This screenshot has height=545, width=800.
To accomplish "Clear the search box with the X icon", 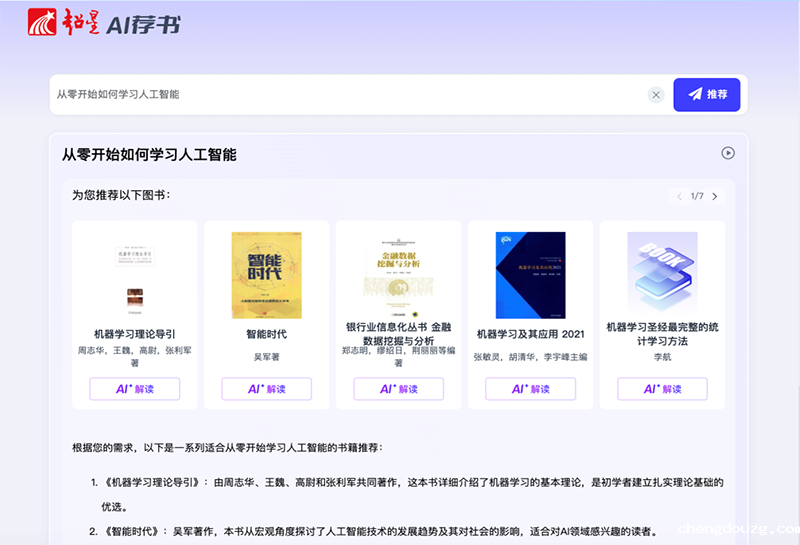I will [x=656, y=95].
